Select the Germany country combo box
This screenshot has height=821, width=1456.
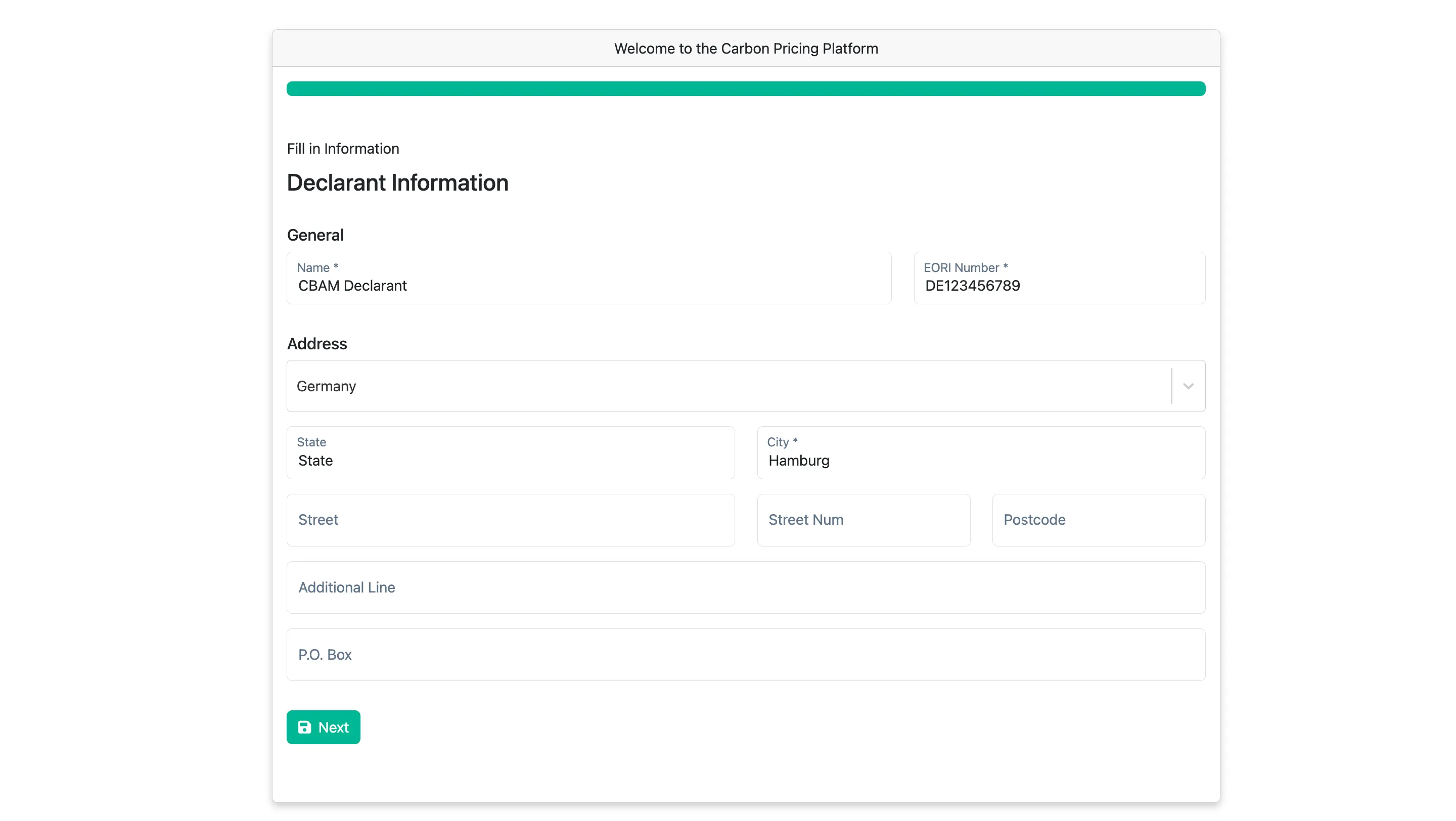746,386
